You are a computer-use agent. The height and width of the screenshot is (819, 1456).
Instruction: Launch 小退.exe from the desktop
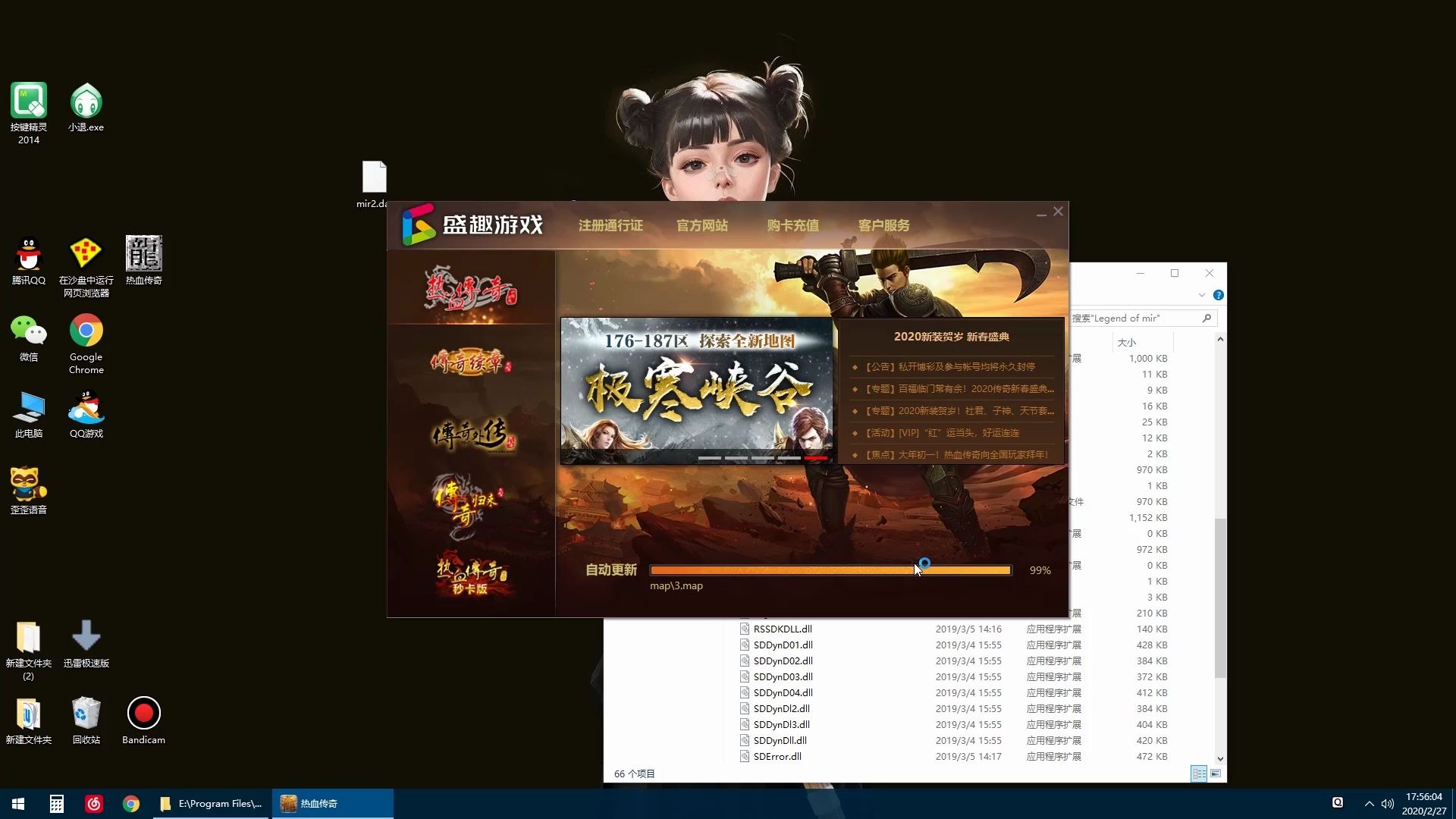coord(86,106)
